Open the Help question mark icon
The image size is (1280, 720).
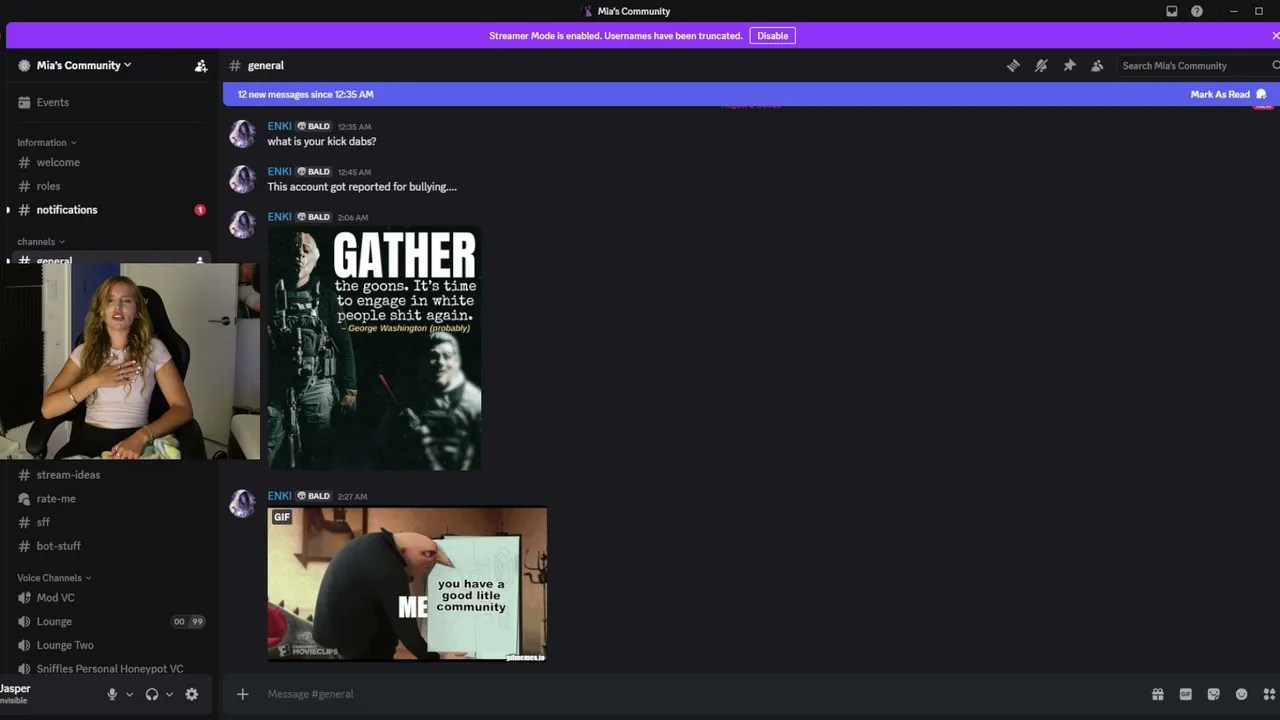click(1197, 11)
